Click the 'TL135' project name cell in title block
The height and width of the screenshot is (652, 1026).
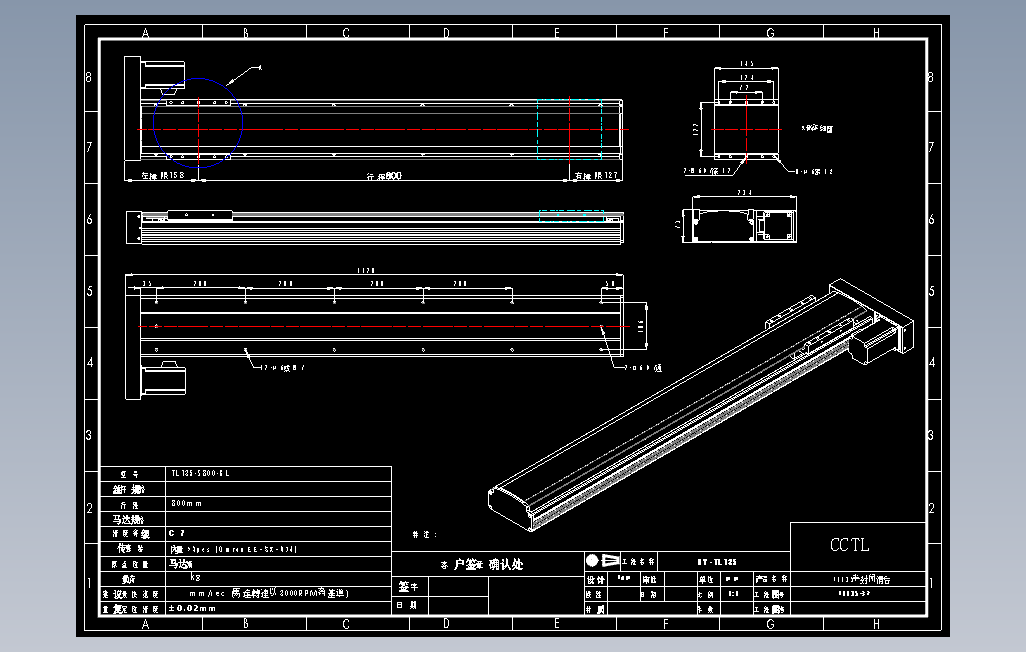tap(724, 562)
